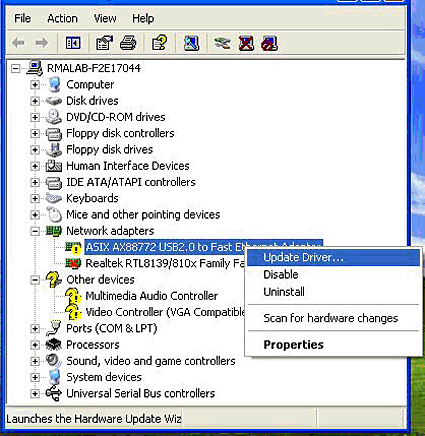Open the File menu

point(22,18)
